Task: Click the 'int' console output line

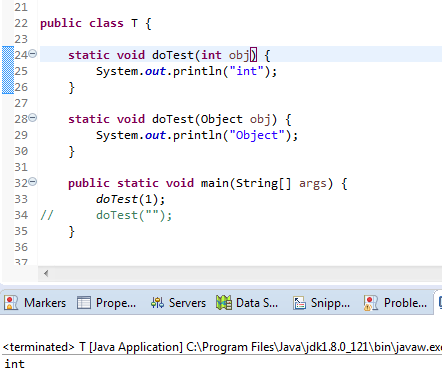Action: point(15,364)
